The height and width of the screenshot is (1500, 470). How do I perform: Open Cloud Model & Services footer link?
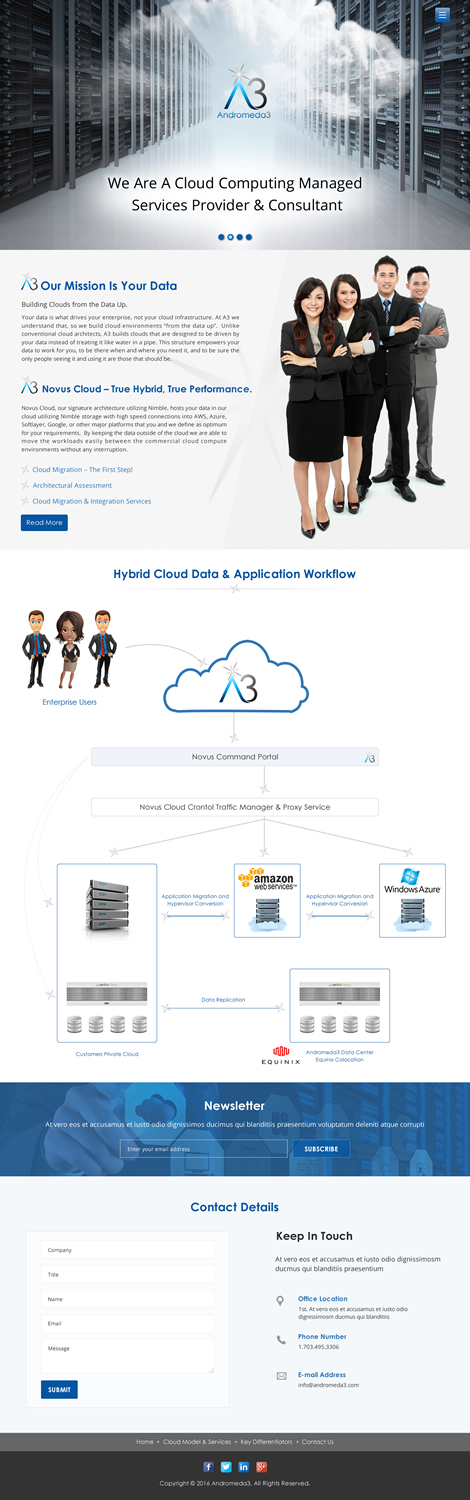click(x=197, y=1442)
